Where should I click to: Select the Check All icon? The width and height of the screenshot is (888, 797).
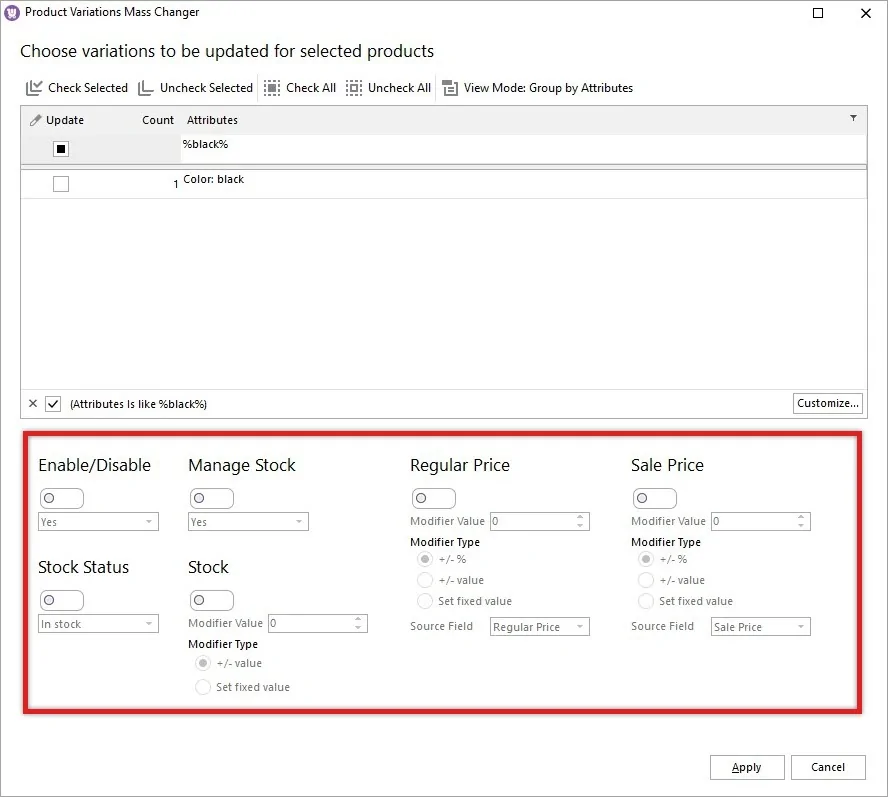tap(272, 88)
